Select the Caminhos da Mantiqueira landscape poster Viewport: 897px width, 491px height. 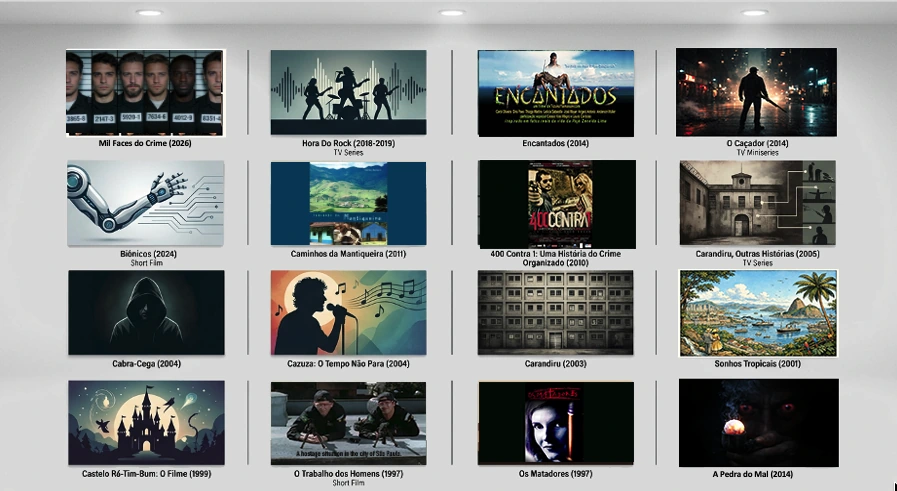[348, 203]
